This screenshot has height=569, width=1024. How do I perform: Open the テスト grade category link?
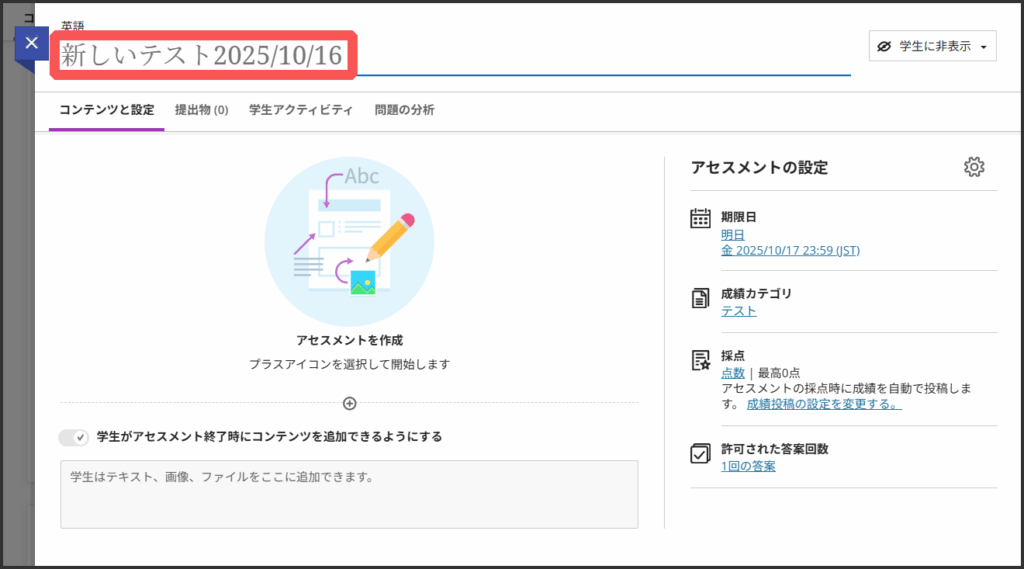[x=738, y=311]
